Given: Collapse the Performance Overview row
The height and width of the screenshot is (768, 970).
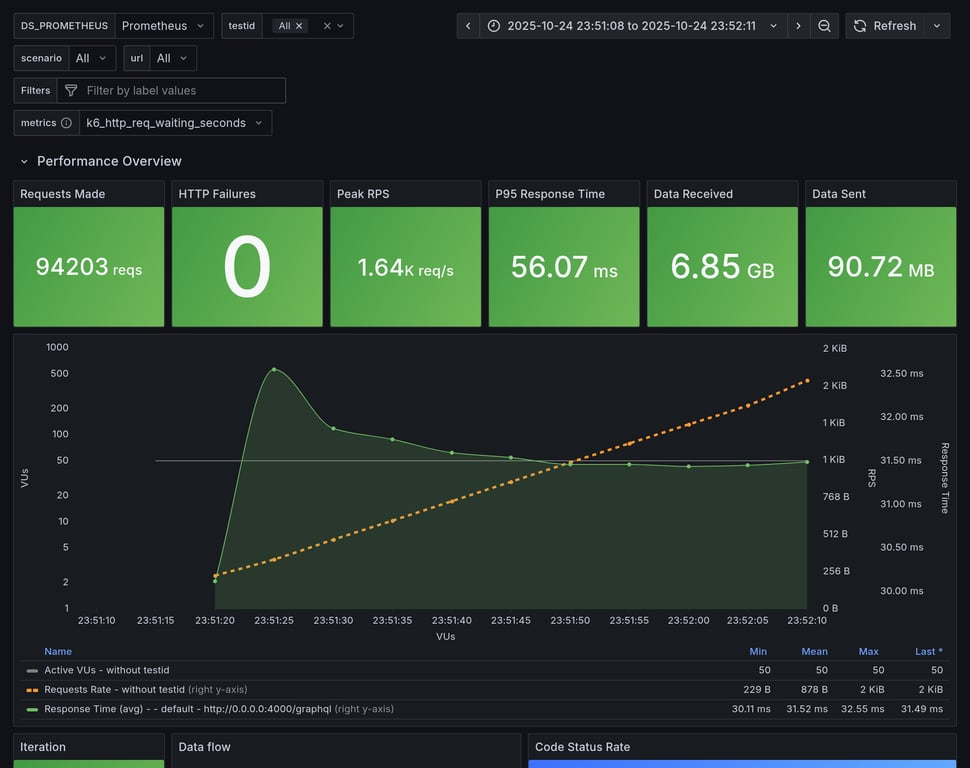Looking at the screenshot, I should [24, 161].
